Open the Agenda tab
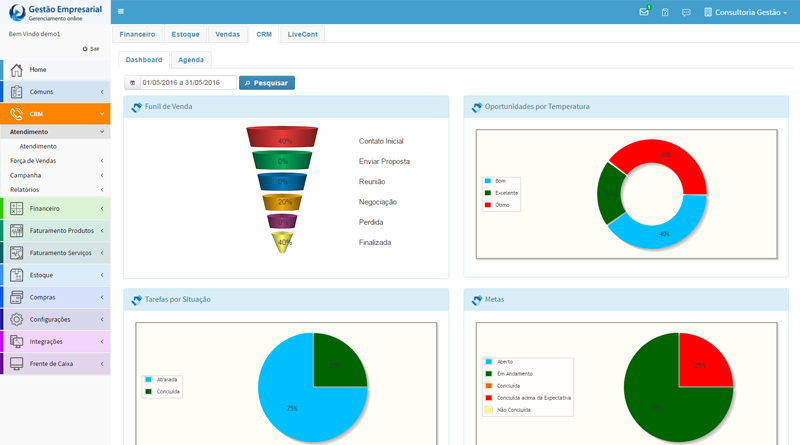800x445 pixels. tap(191, 60)
